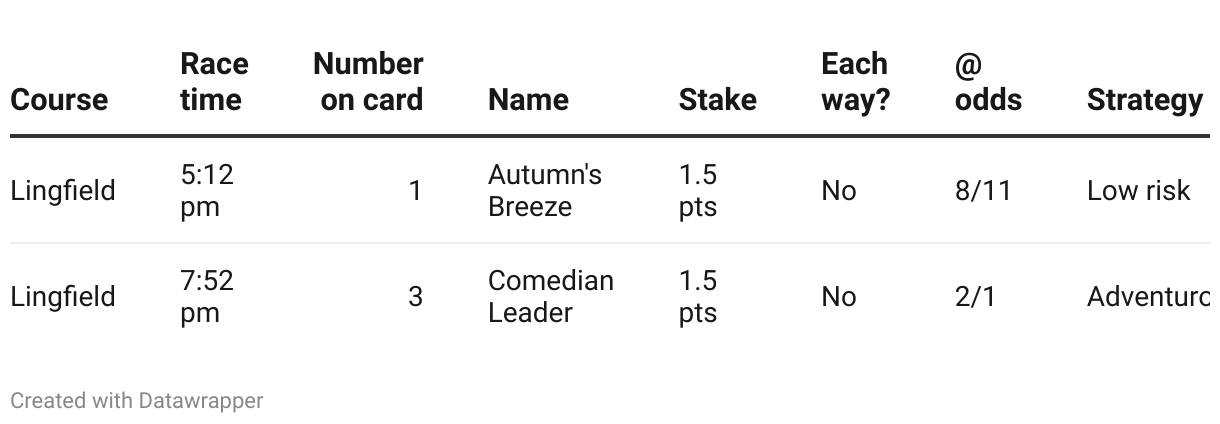Click the Course column header

(59, 100)
